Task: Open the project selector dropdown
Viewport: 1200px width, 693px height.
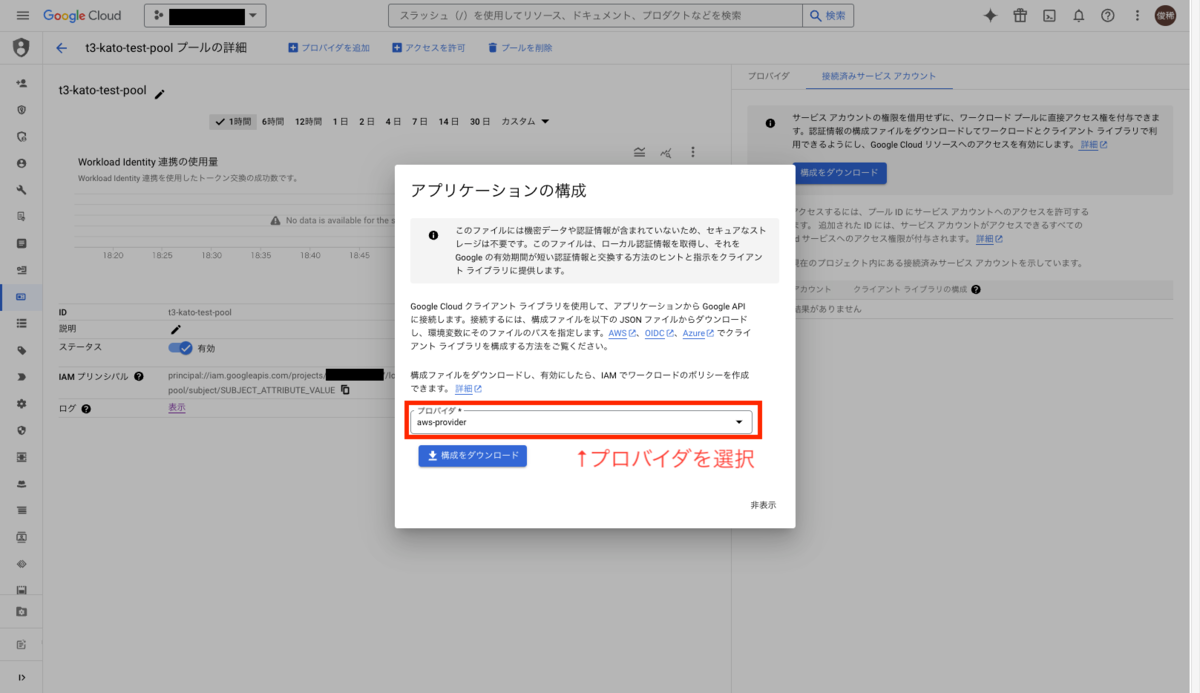Action: pos(206,15)
